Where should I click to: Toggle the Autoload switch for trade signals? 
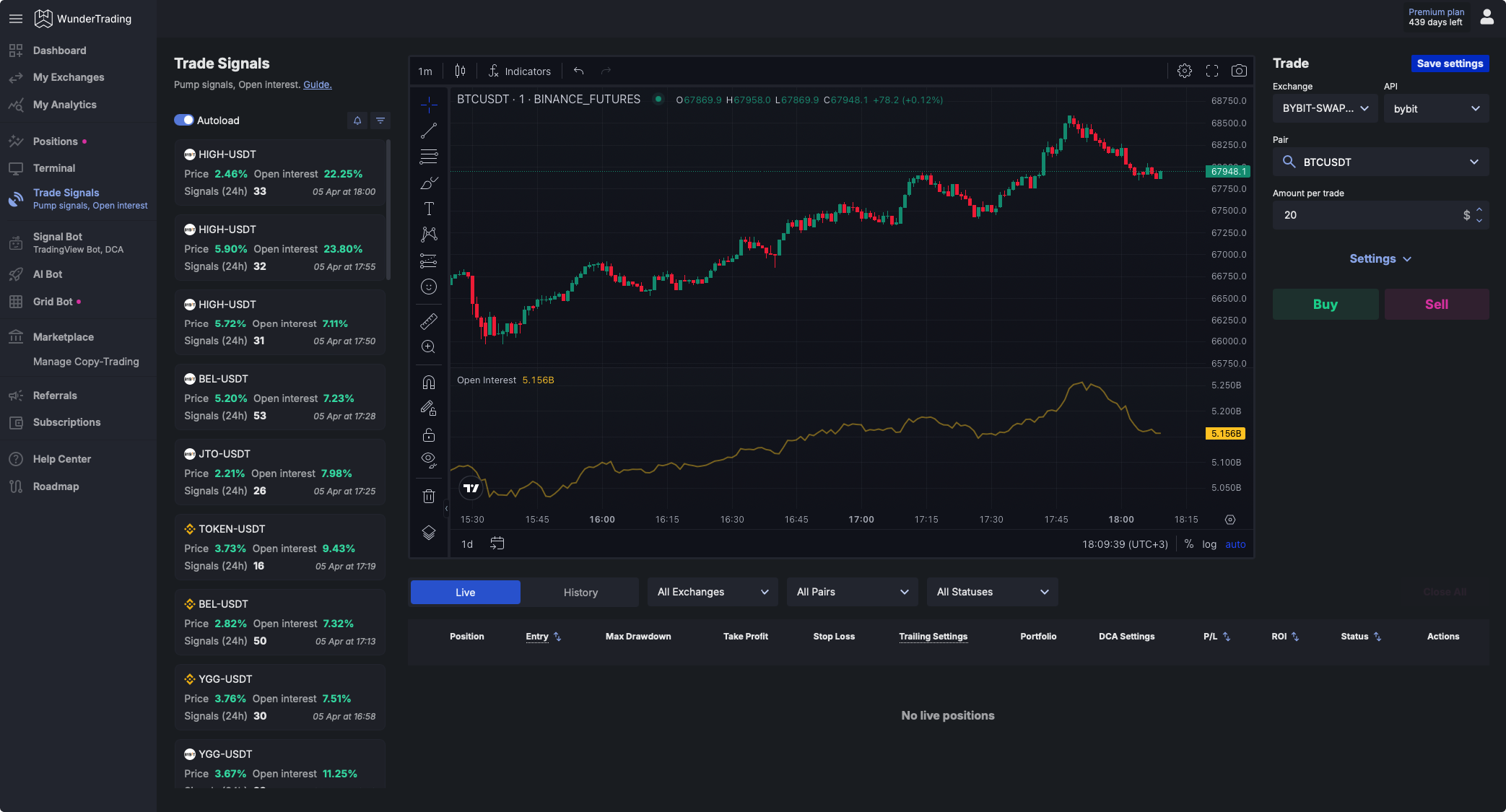click(x=184, y=120)
